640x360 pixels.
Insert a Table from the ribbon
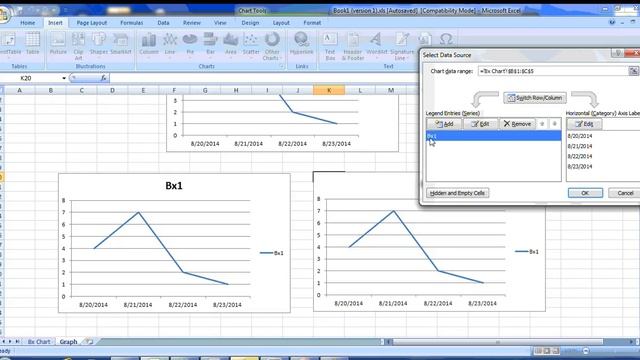32,44
